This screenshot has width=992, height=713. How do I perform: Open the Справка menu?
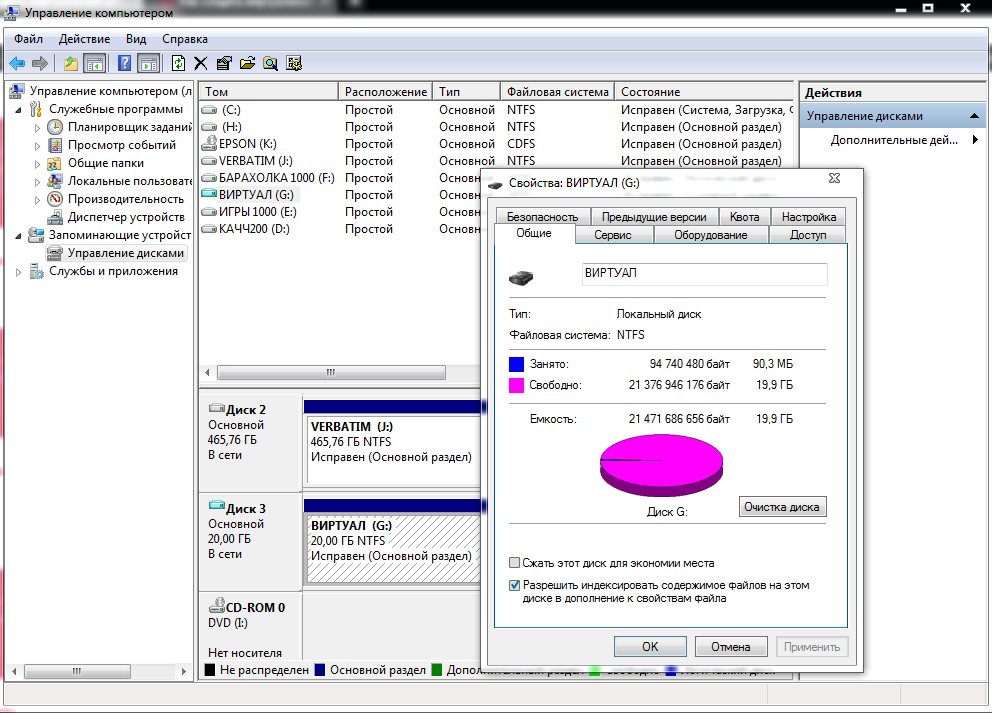(185, 39)
